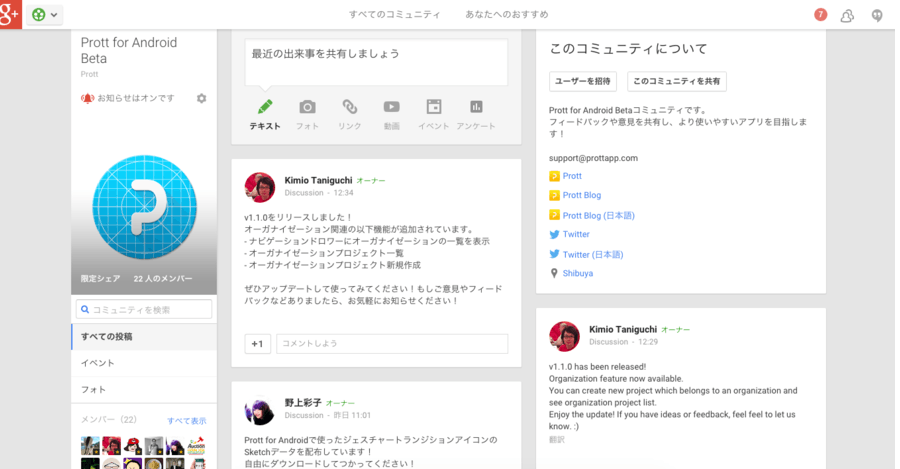This screenshot has width=900, height=469.
Task: Open 野上彩子 profile name
Action: point(303,403)
